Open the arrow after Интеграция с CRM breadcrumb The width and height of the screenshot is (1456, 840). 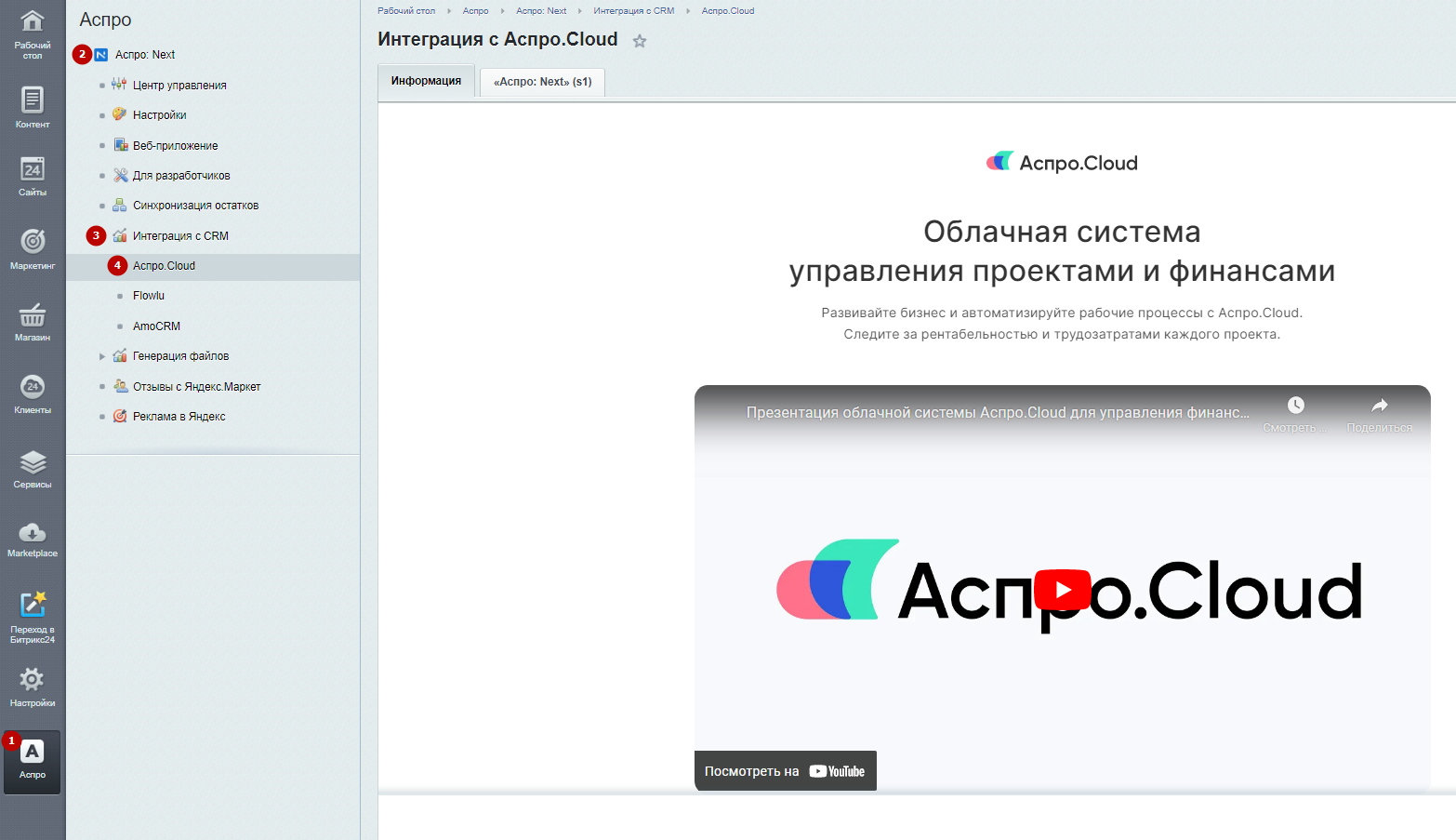pyautogui.click(x=688, y=11)
